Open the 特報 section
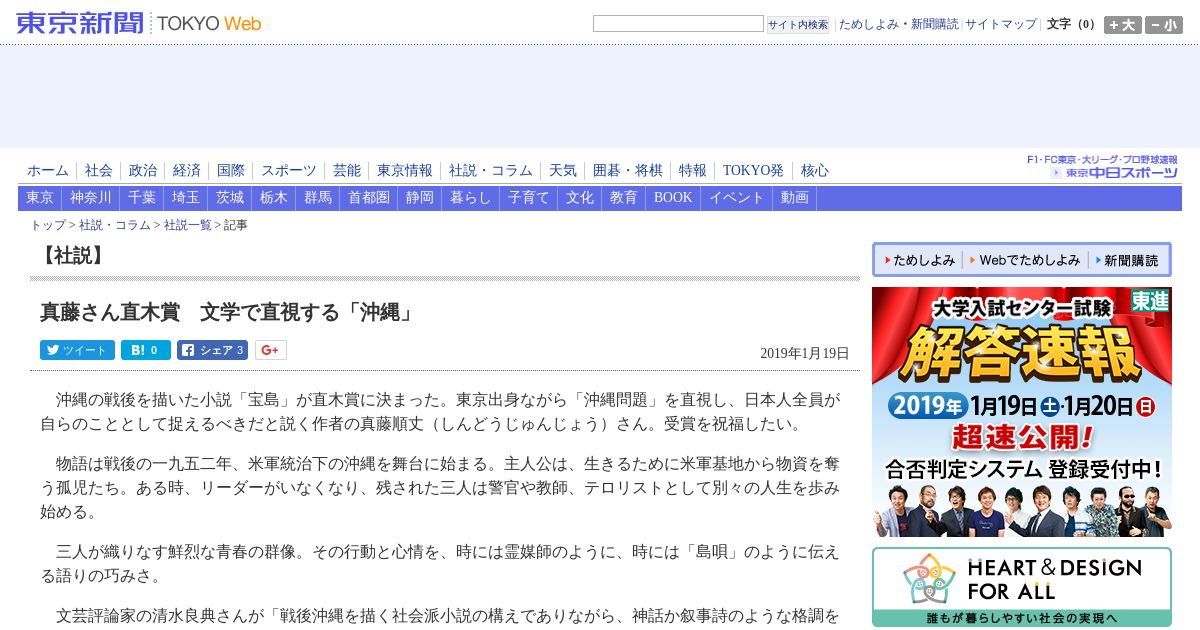 point(693,170)
